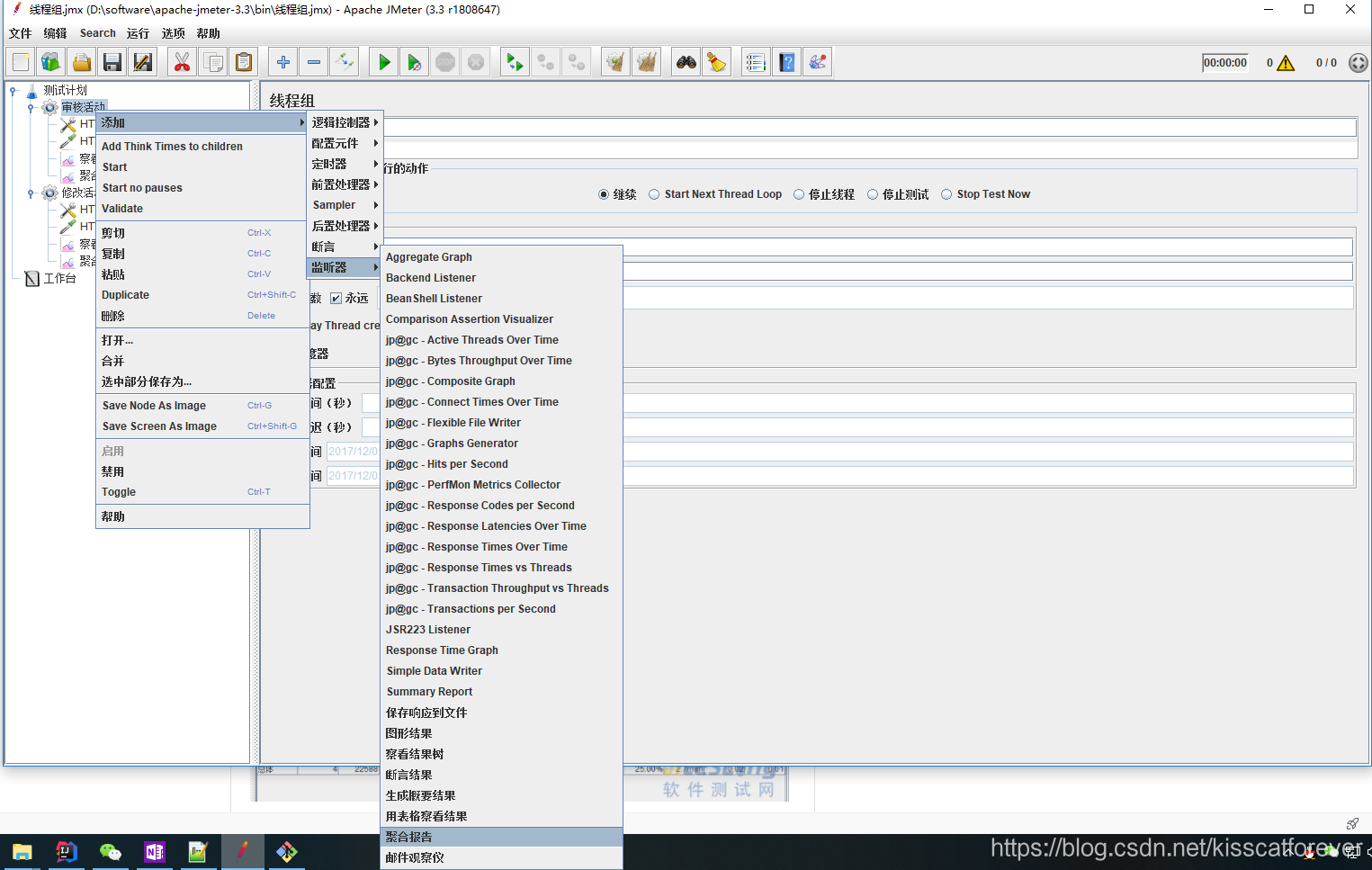1372x870 pixels.
Task: Click the Clear broom icon
Action: pos(615,62)
